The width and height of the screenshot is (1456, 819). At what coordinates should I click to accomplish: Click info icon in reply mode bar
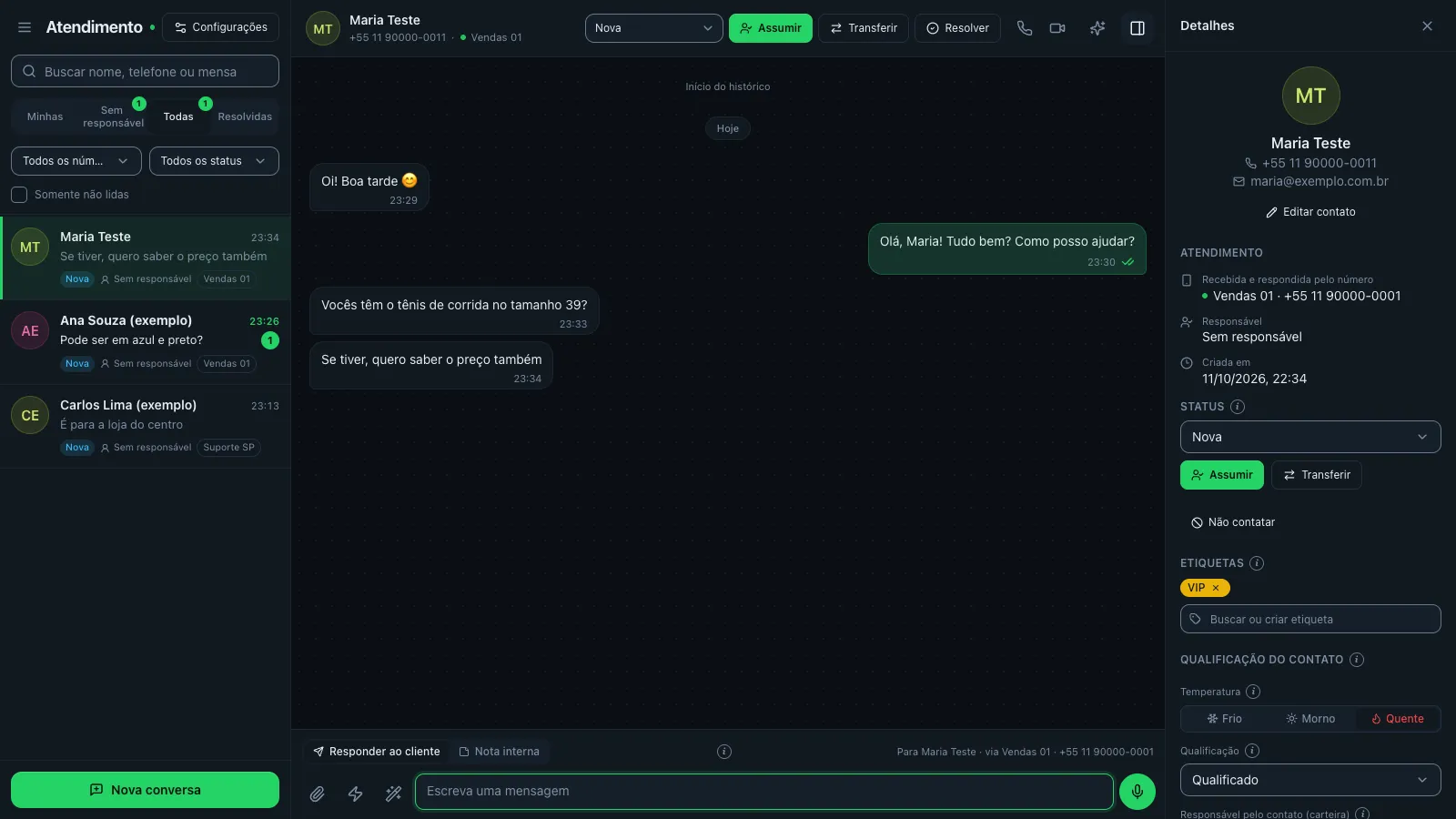click(724, 752)
